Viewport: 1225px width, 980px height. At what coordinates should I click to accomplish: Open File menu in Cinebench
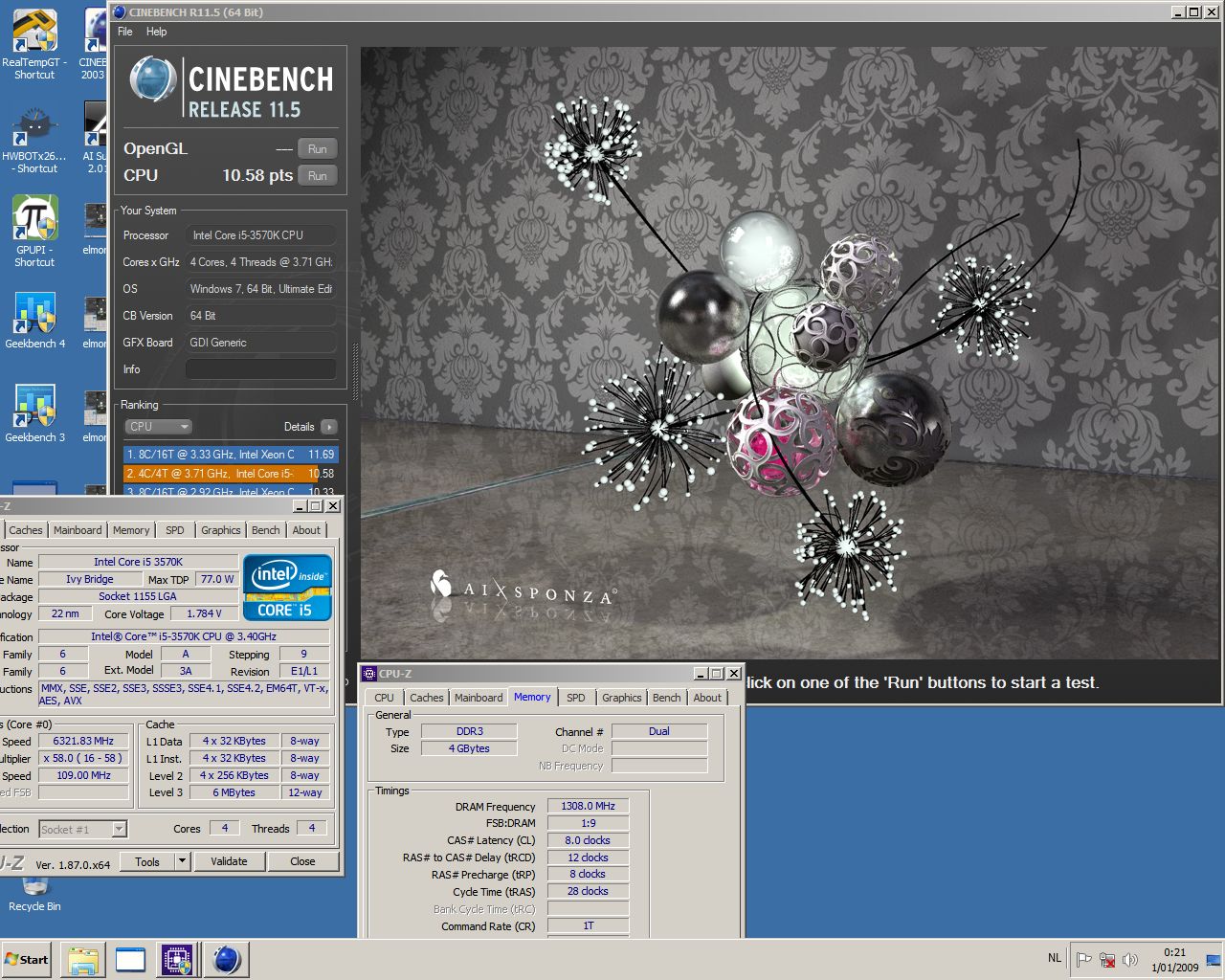125,32
